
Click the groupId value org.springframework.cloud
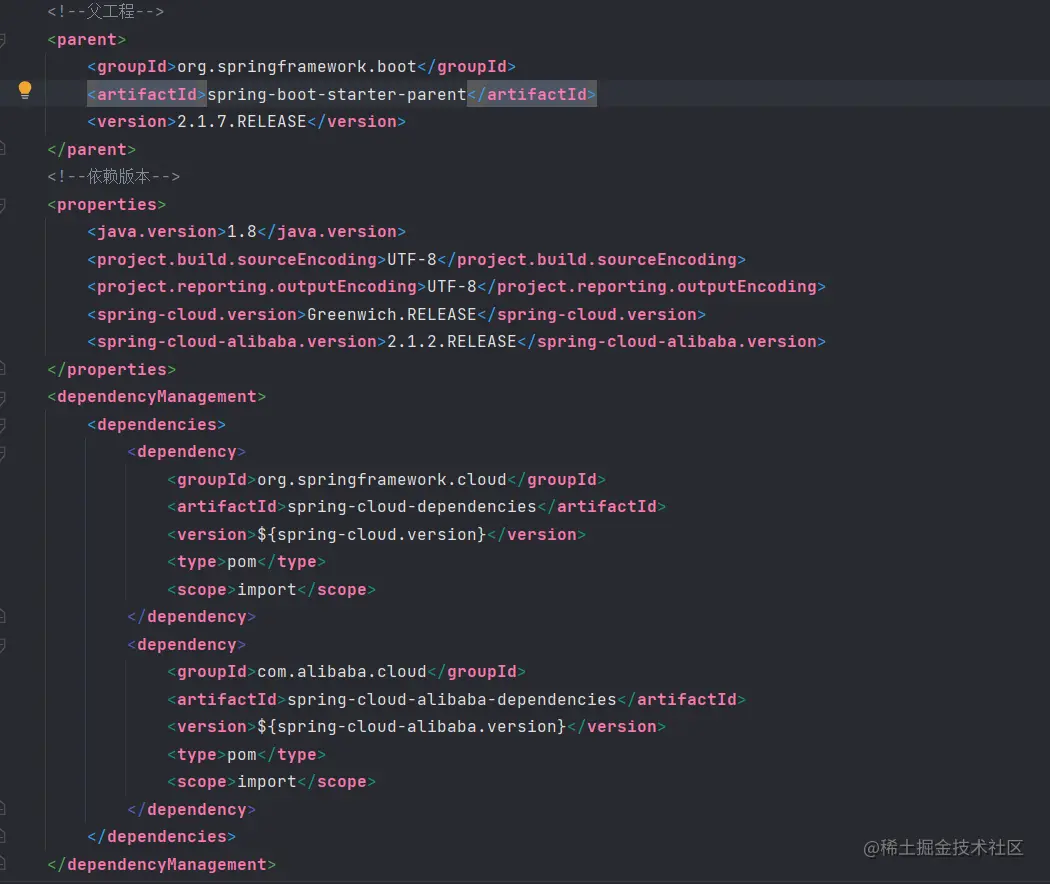382,480
